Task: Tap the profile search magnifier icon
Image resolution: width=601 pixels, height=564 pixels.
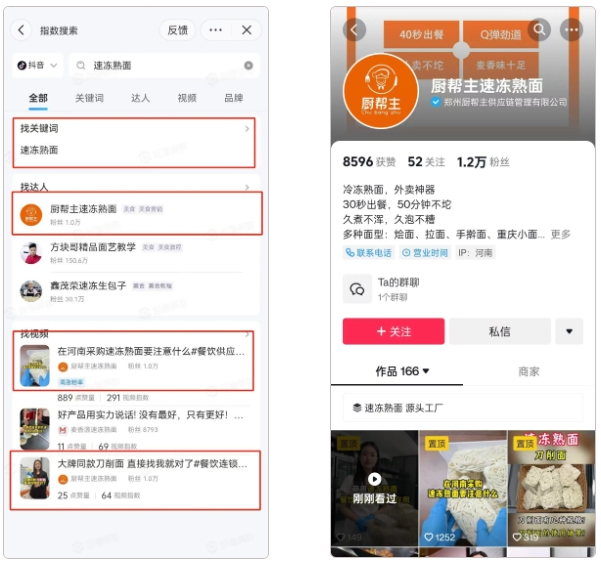Action: point(539,29)
